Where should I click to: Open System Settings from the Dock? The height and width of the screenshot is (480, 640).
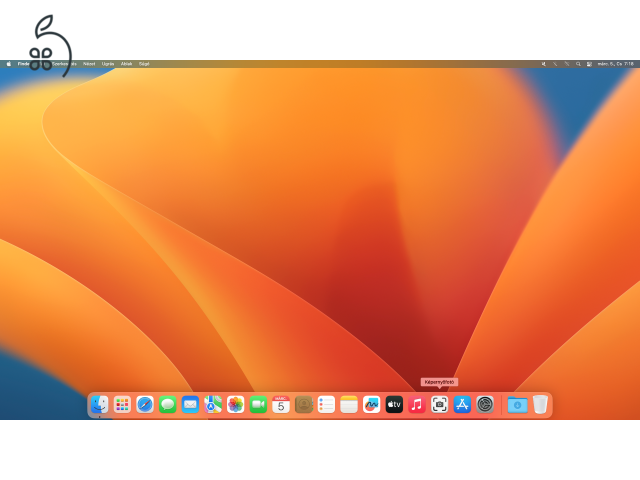[485, 404]
